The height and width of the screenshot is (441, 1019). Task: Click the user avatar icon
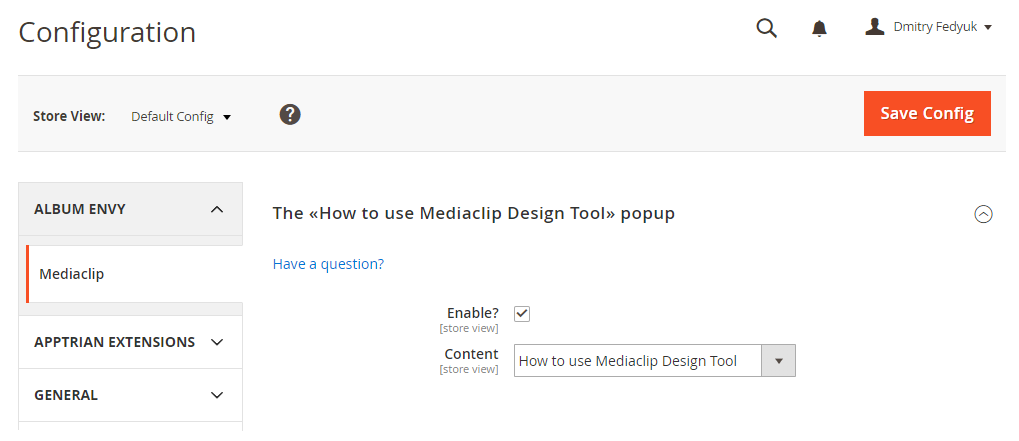tap(875, 27)
